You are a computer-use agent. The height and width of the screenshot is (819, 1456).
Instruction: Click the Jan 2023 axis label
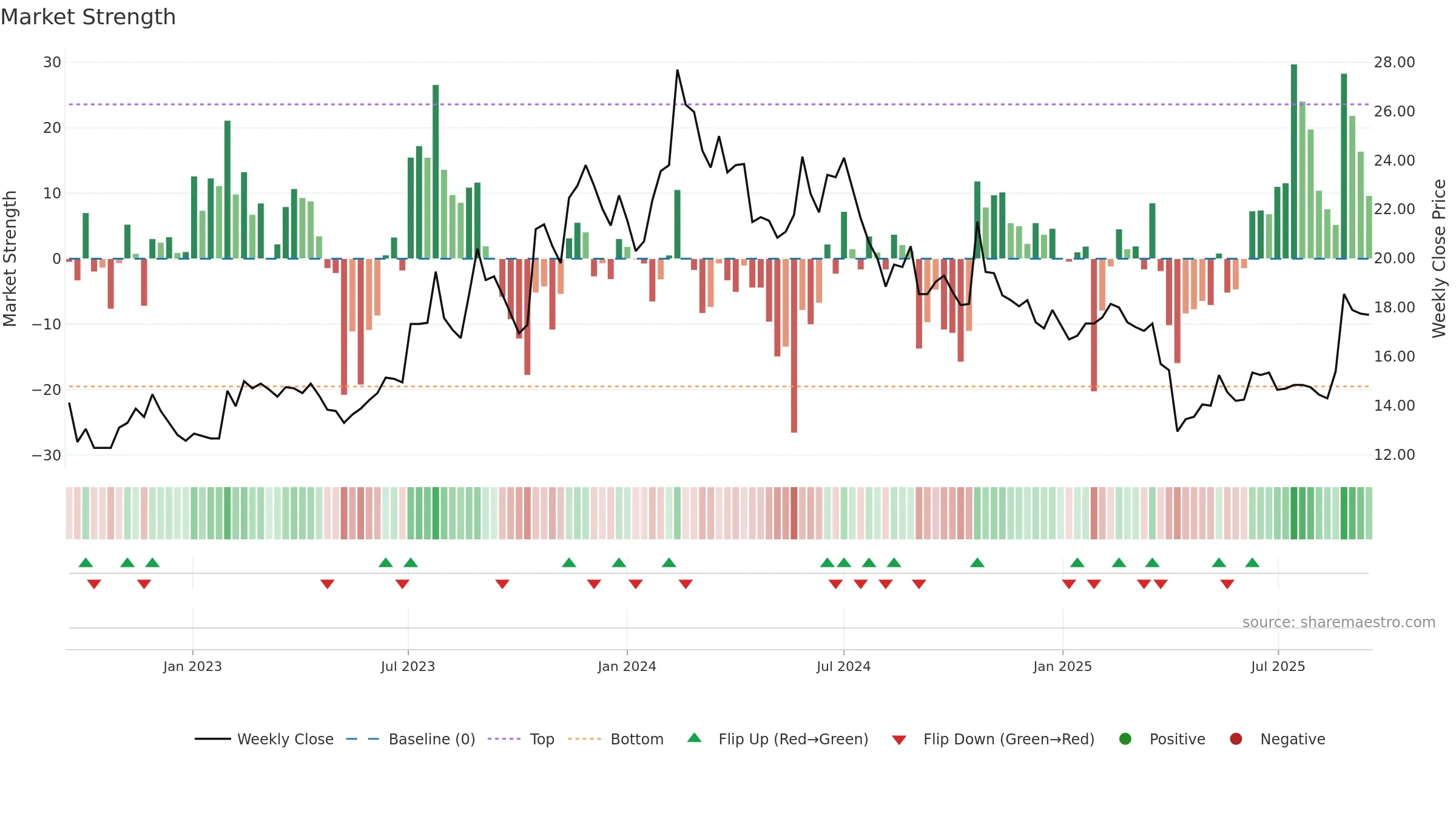click(x=192, y=666)
